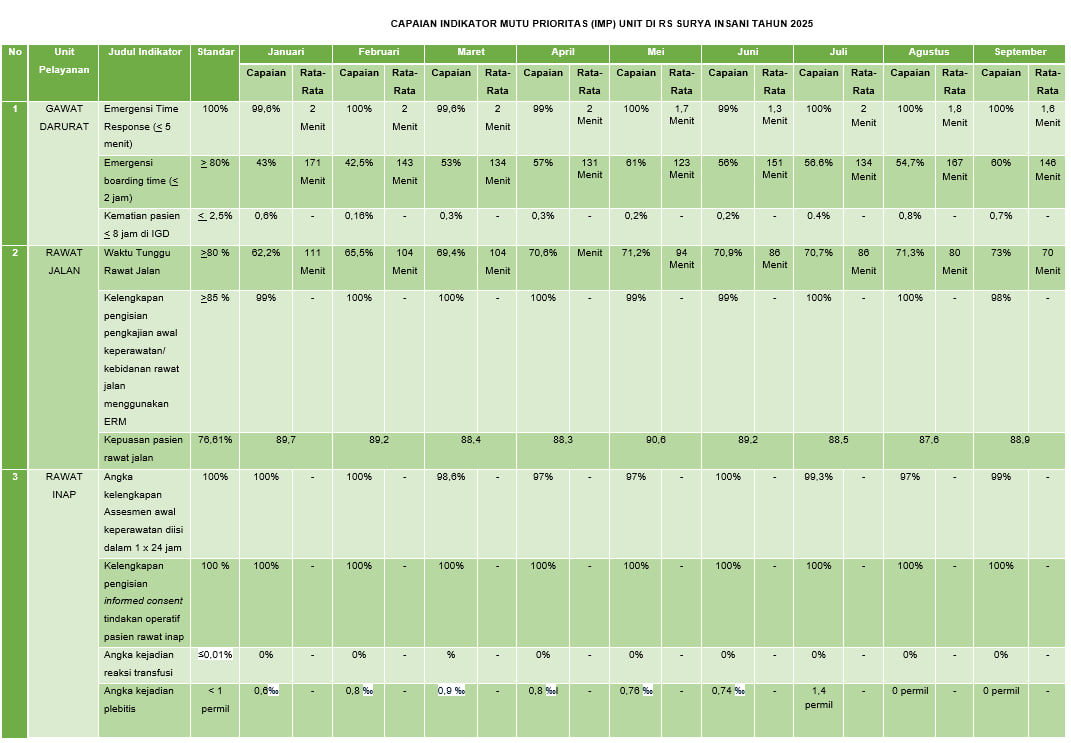Click the 'Emergensi Time Response' indicator cell

pos(144,126)
